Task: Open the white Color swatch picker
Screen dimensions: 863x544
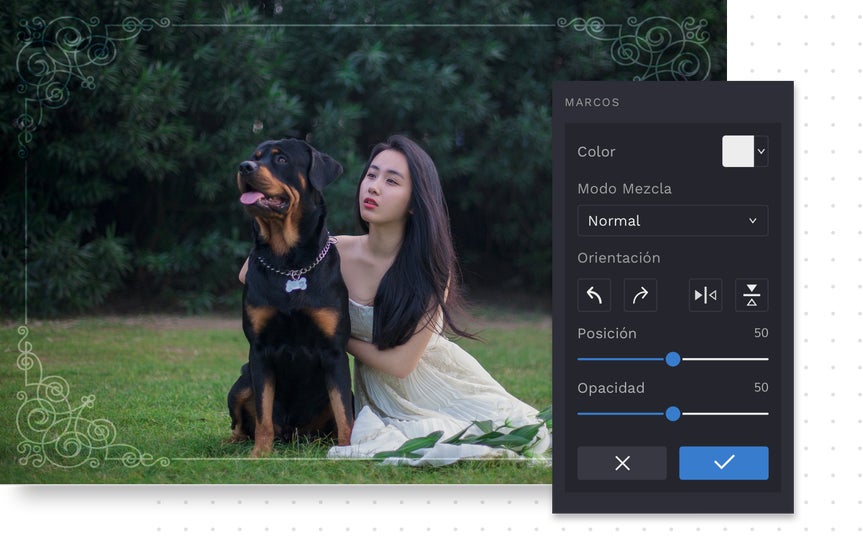Action: pos(738,151)
